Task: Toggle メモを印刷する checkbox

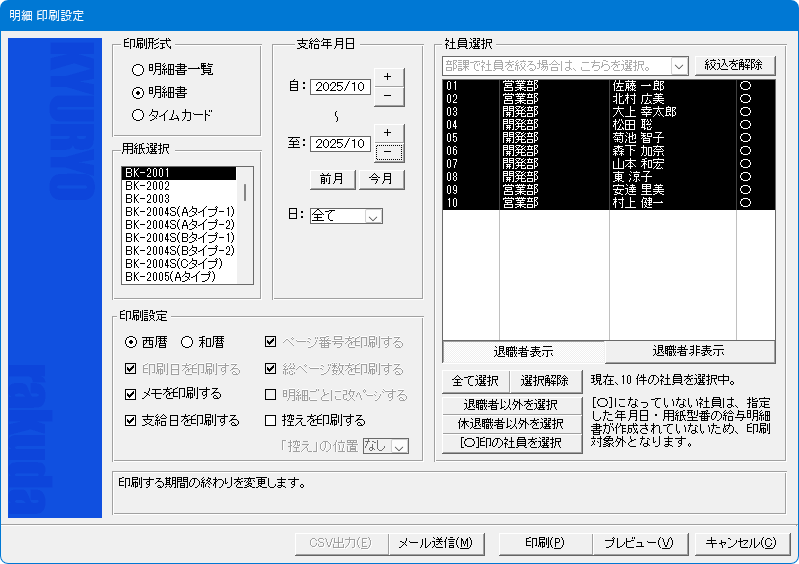Action: pyautogui.click(x=131, y=394)
